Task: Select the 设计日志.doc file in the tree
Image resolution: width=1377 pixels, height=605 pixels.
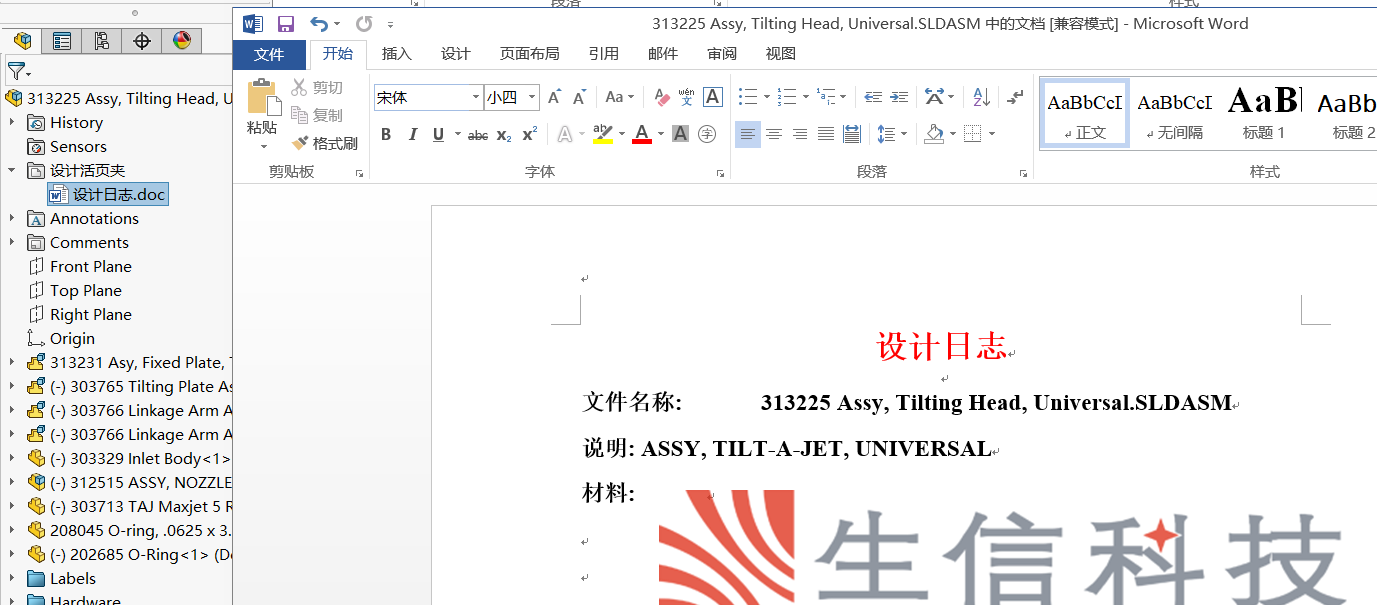Action: coord(108,194)
